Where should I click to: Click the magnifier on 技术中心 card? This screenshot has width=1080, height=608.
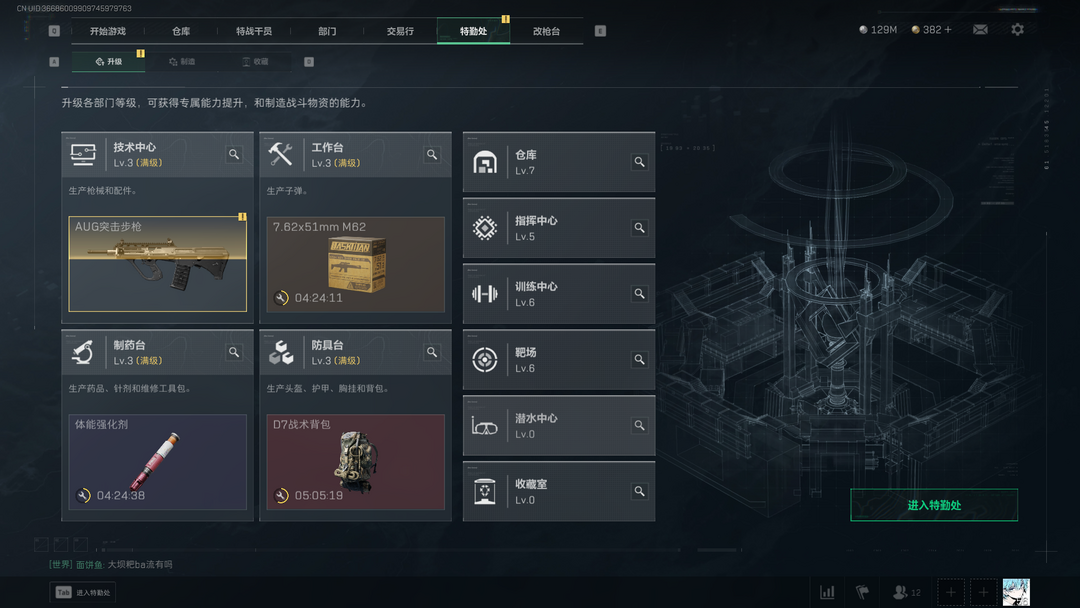pos(234,154)
